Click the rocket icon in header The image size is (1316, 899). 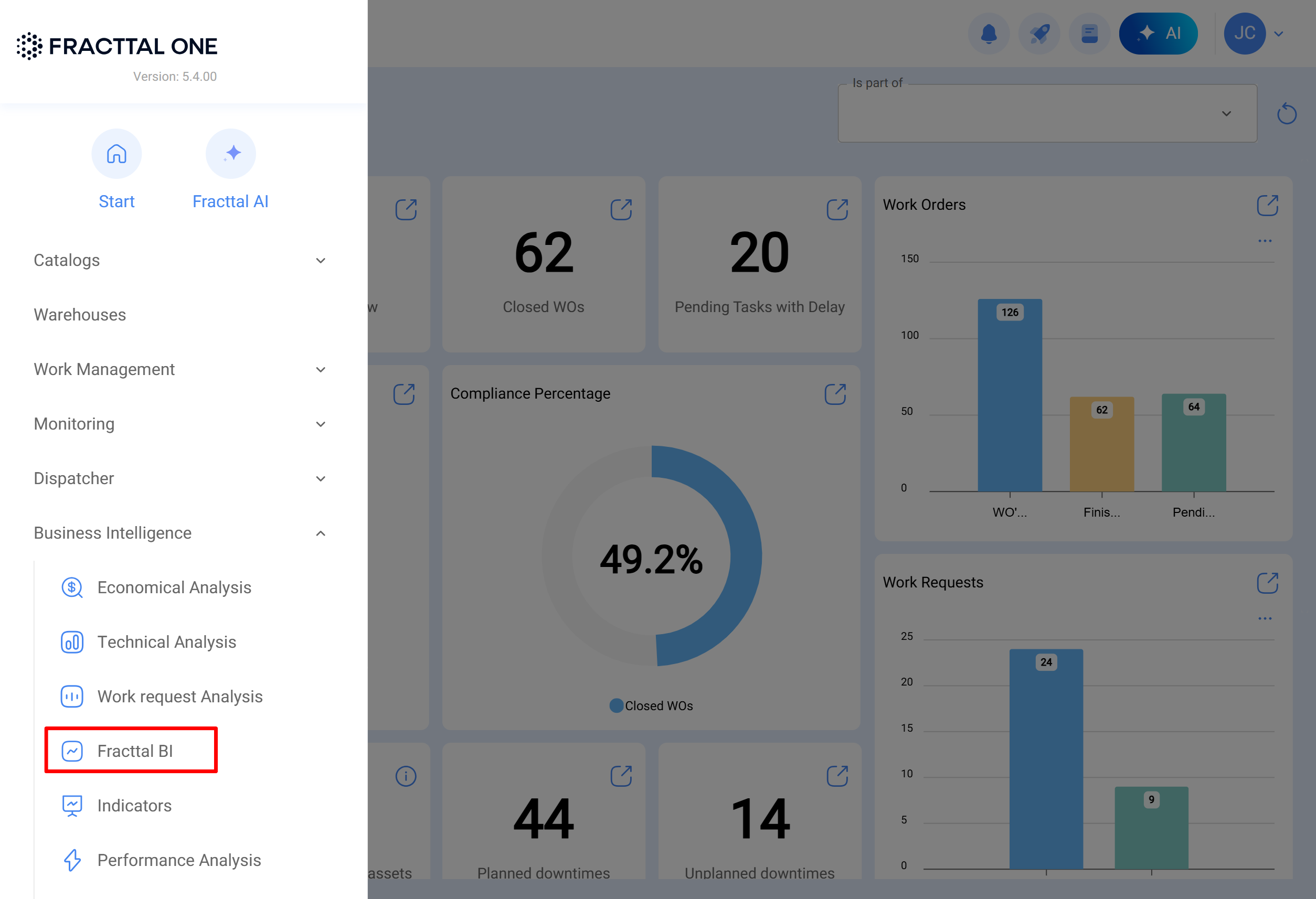[x=1039, y=34]
